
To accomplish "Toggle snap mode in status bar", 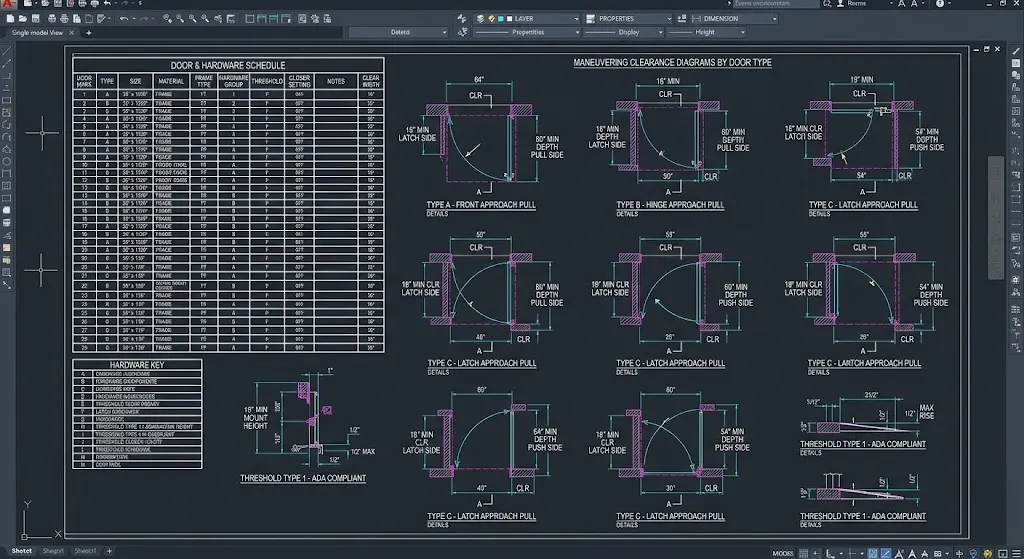I will (x=816, y=553).
